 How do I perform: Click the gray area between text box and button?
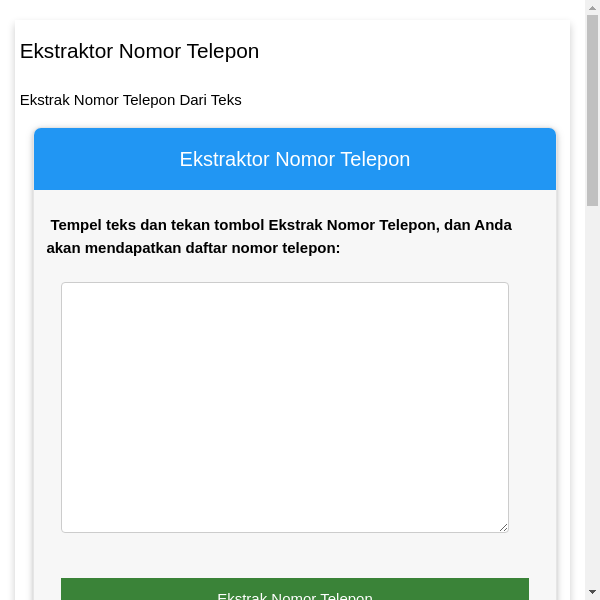tap(294, 556)
